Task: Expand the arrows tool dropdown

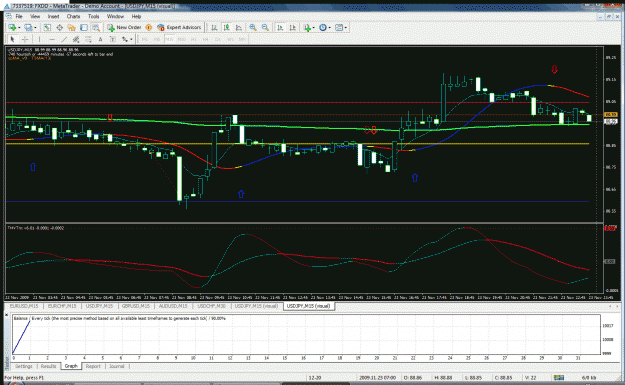Action: 131,39
